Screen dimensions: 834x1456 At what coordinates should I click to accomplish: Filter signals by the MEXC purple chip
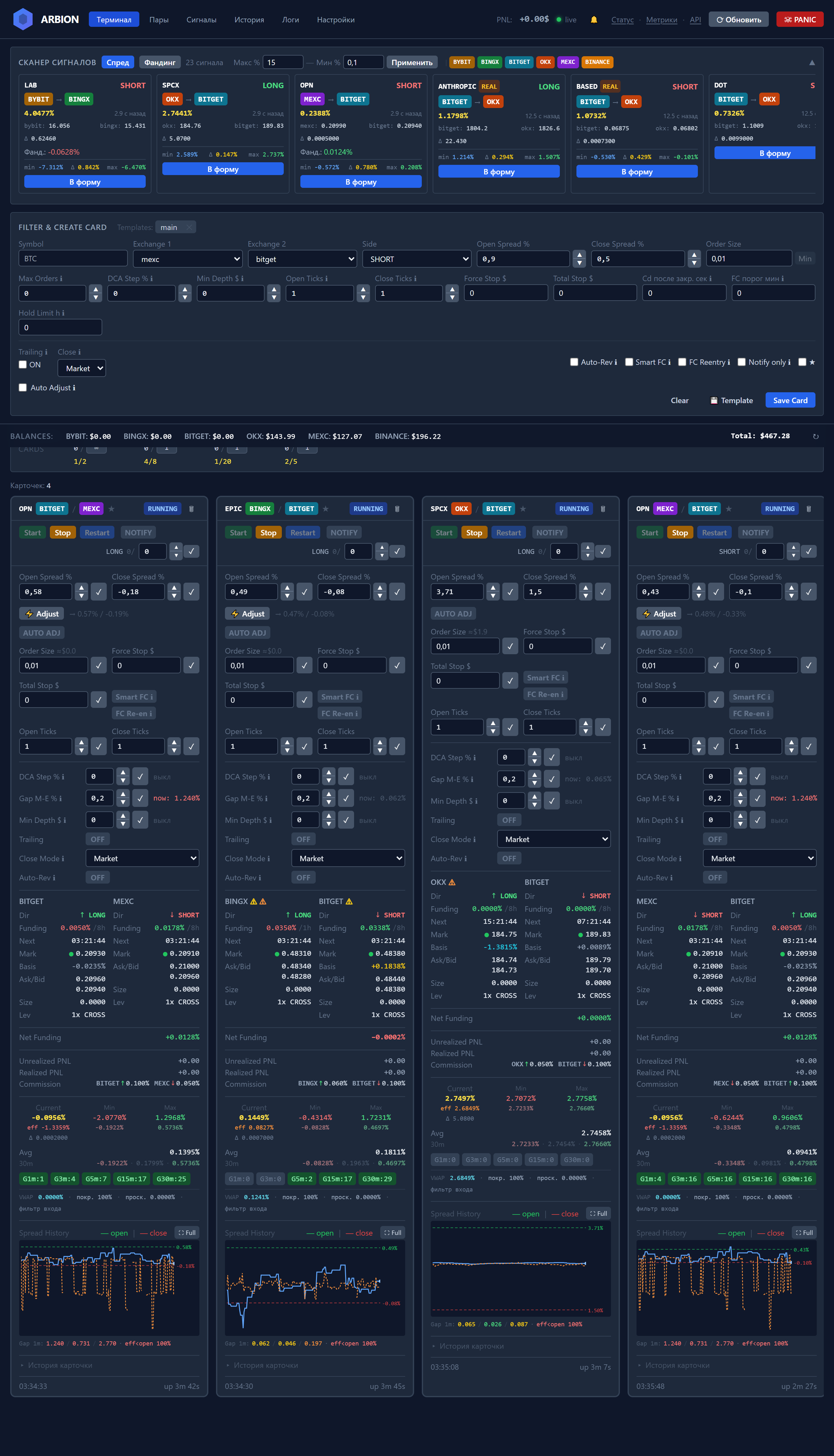pos(568,62)
